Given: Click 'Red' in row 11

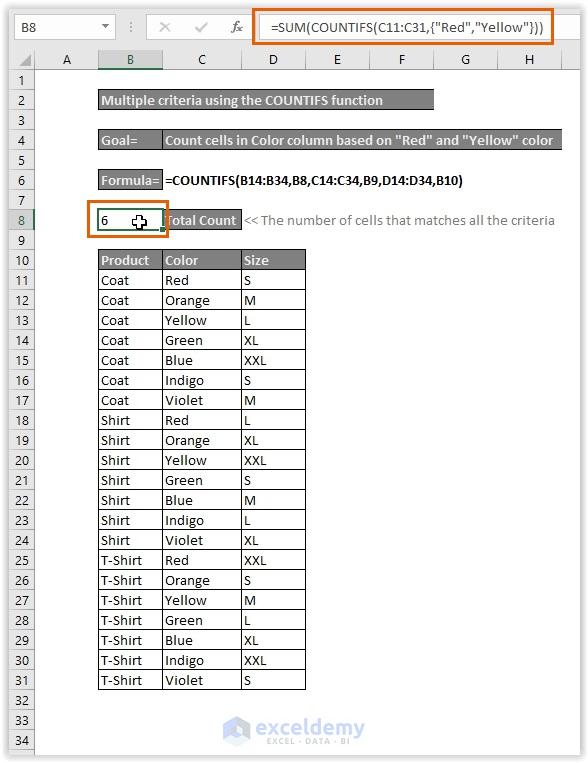Looking at the screenshot, I should tap(202, 280).
